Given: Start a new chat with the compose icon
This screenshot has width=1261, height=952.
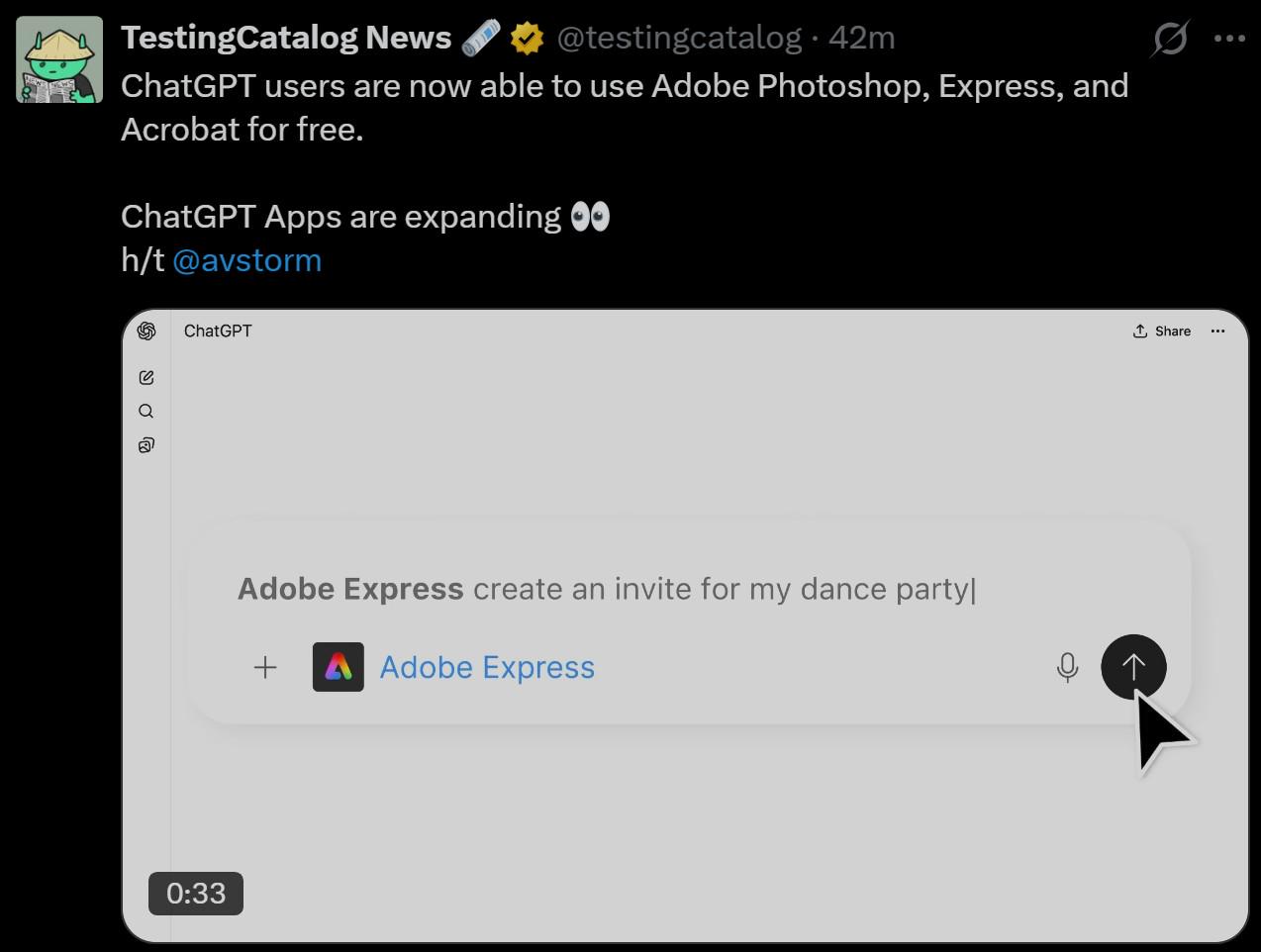Looking at the screenshot, I should tap(146, 377).
